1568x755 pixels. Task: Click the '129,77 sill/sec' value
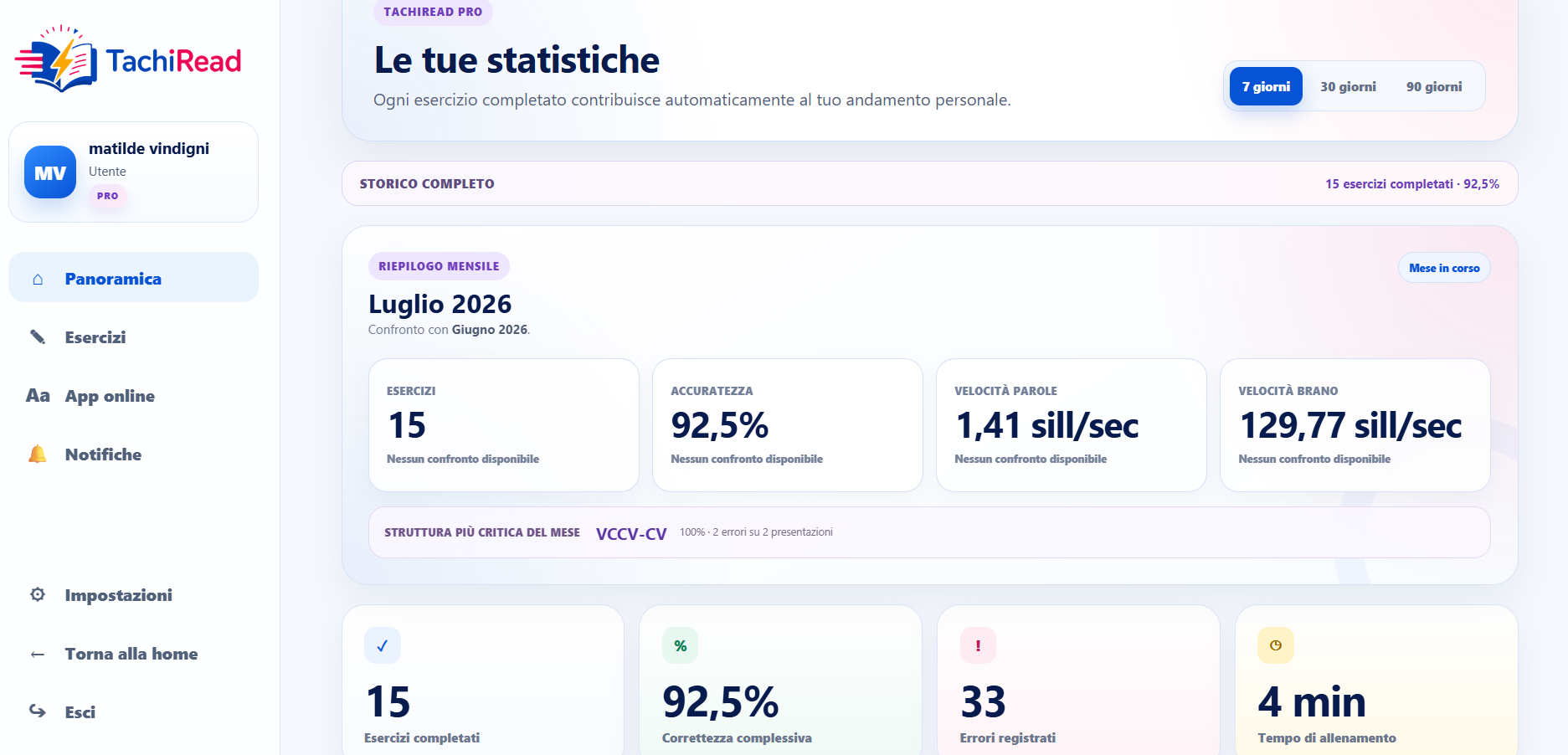1350,425
